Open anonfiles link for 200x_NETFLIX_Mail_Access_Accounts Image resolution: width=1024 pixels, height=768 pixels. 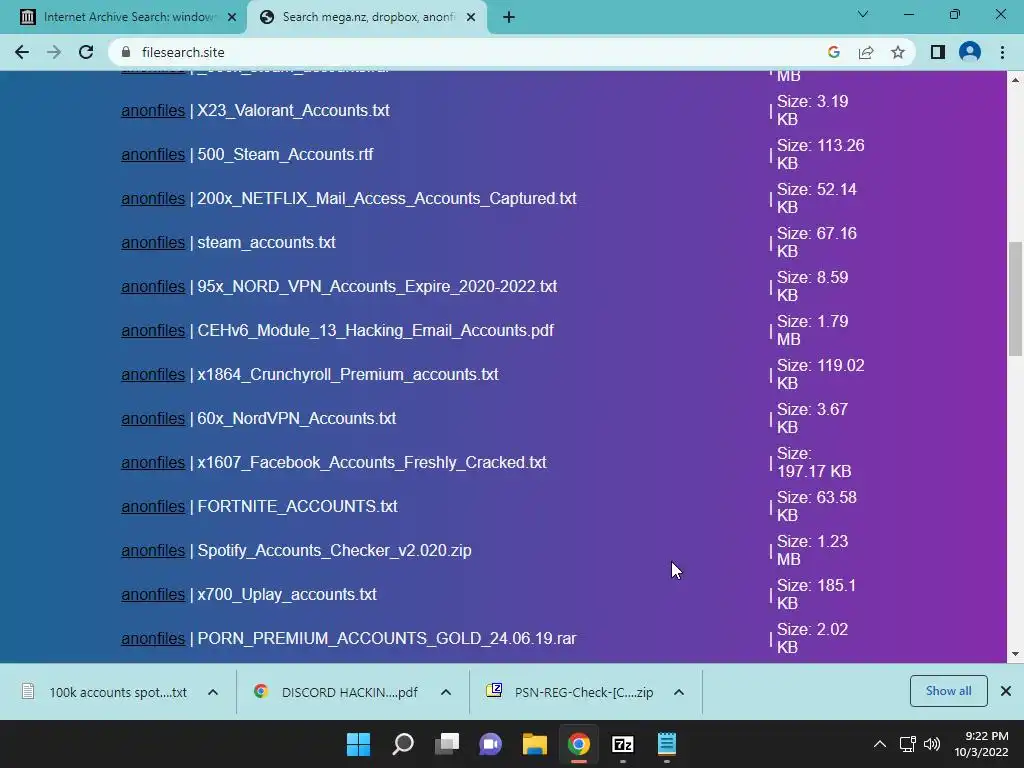point(153,199)
